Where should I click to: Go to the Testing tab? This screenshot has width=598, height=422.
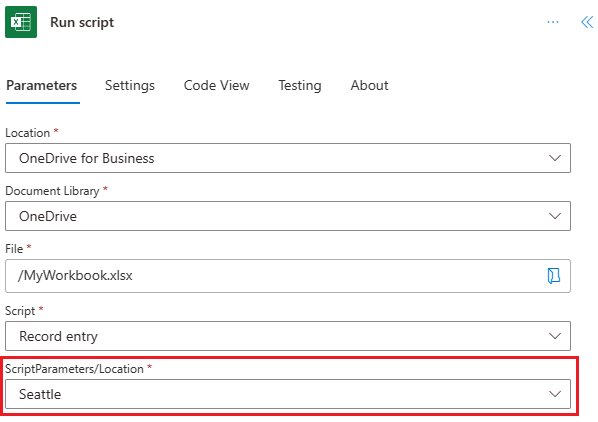pos(300,85)
